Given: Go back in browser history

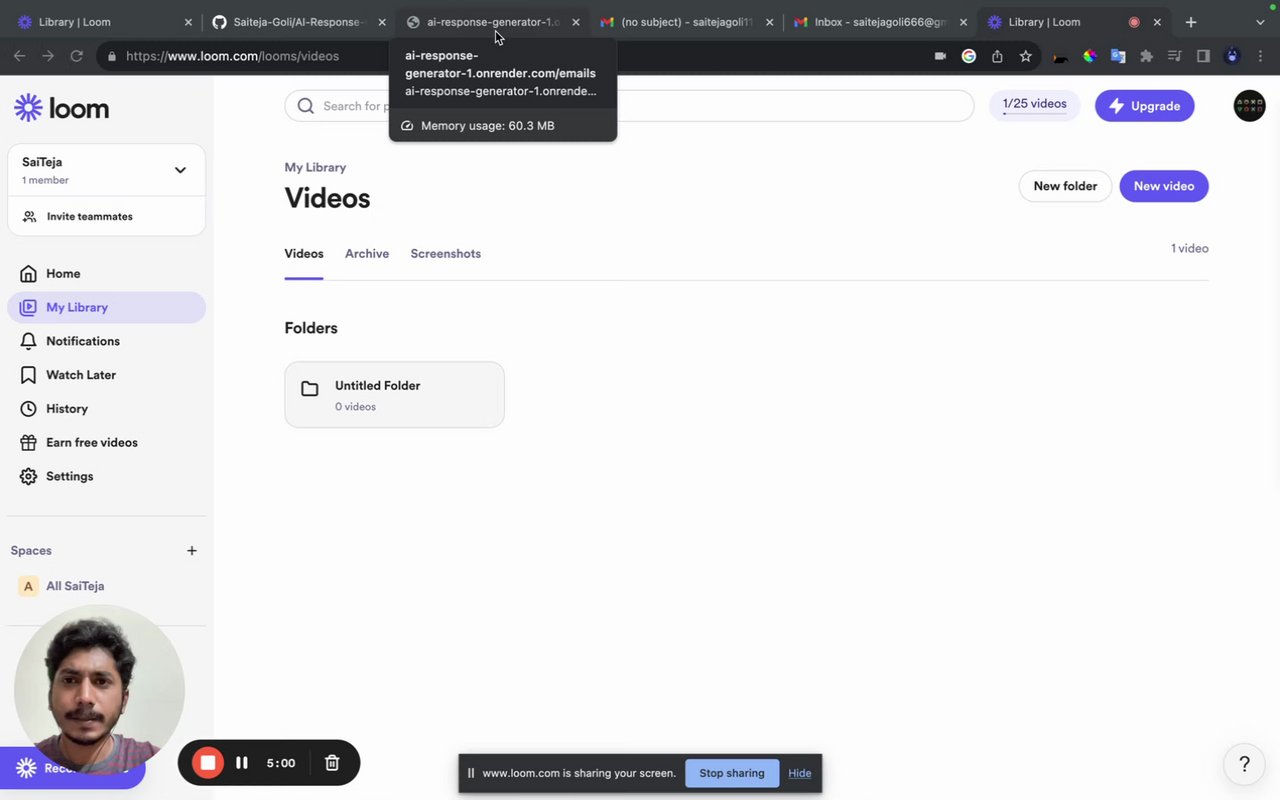Looking at the screenshot, I should [x=20, y=56].
